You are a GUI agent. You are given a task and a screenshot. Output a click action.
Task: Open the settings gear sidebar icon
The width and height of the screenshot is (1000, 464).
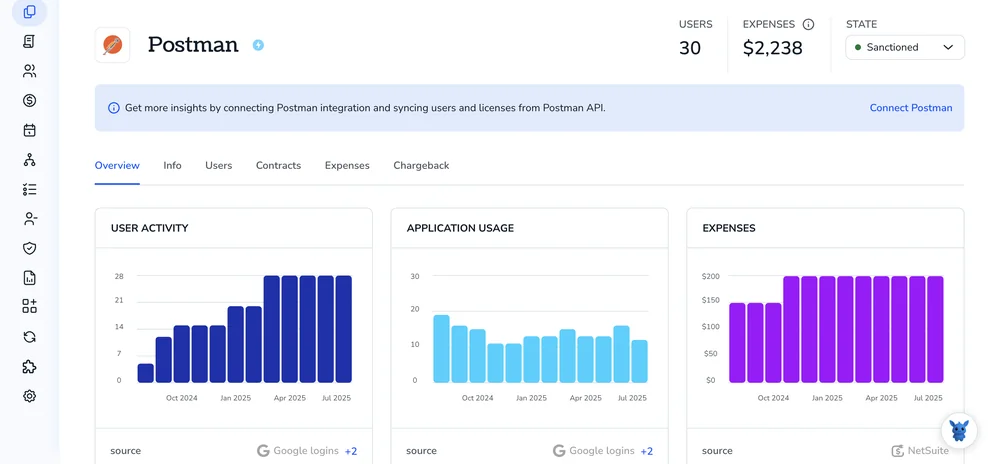(29, 396)
